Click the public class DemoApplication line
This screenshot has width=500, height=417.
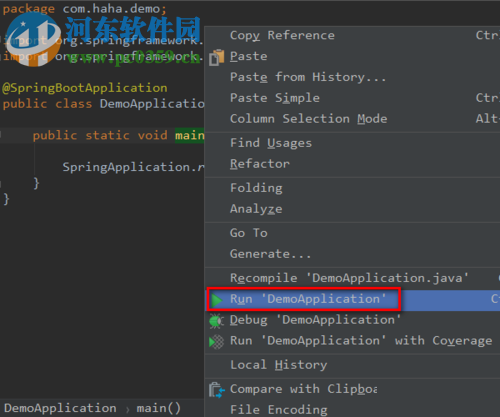click(103, 104)
